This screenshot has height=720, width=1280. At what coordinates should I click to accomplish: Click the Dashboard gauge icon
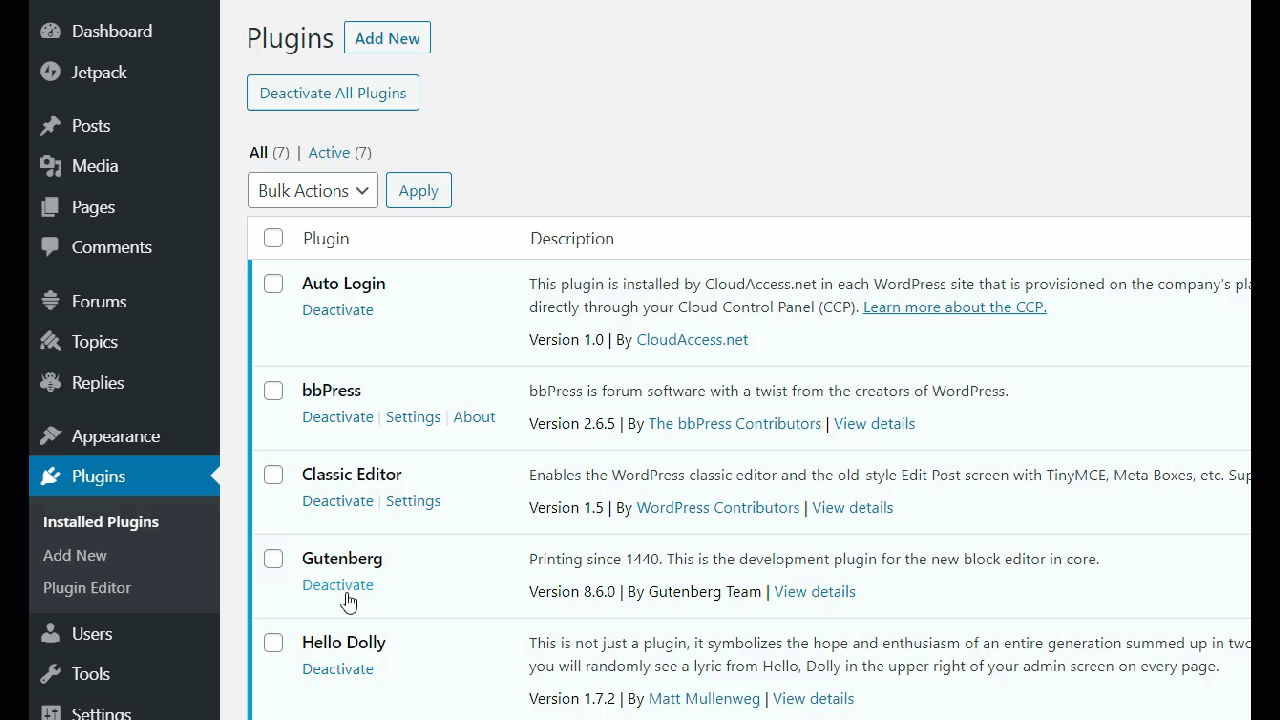click(51, 31)
